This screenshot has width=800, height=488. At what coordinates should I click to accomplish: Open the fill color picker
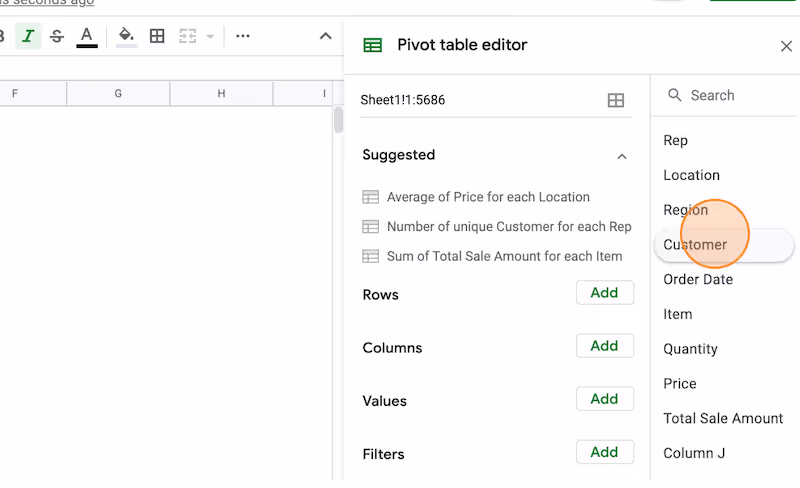[x=126, y=37]
